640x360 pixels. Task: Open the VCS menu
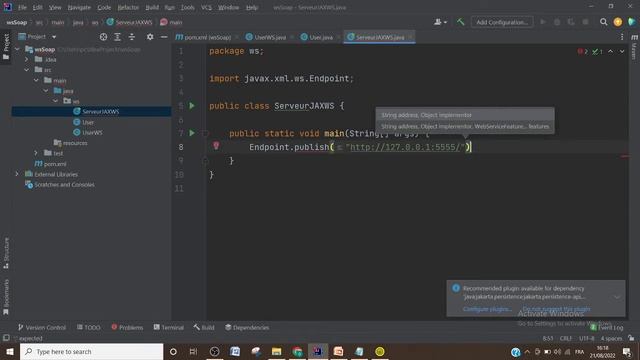pos(206,7)
